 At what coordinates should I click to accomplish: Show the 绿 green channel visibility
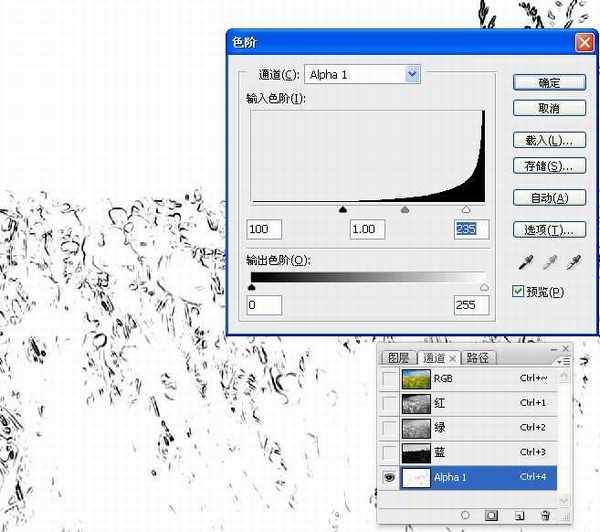point(389,428)
